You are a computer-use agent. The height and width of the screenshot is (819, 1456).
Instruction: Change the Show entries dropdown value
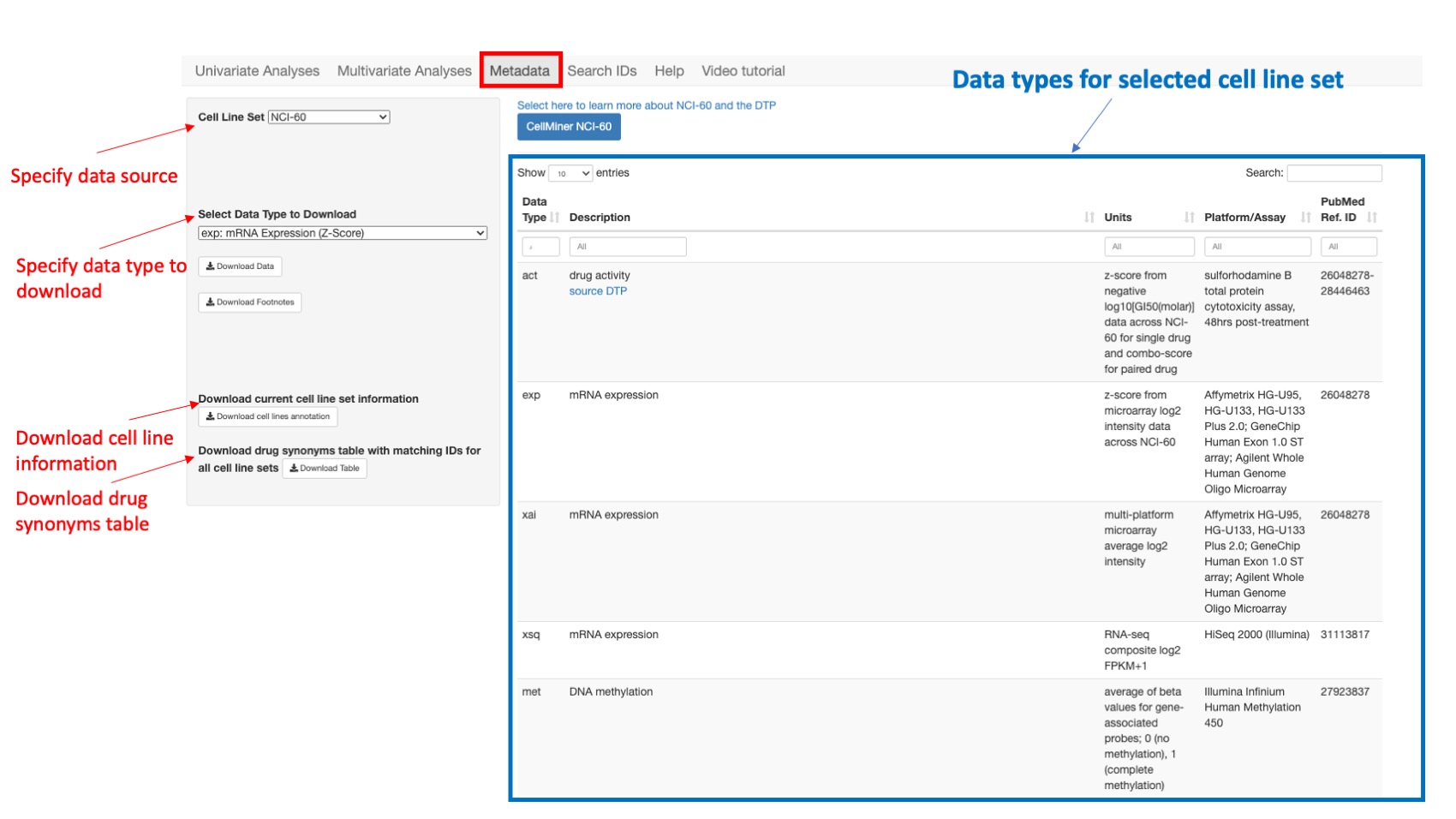[x=572, y=172]
